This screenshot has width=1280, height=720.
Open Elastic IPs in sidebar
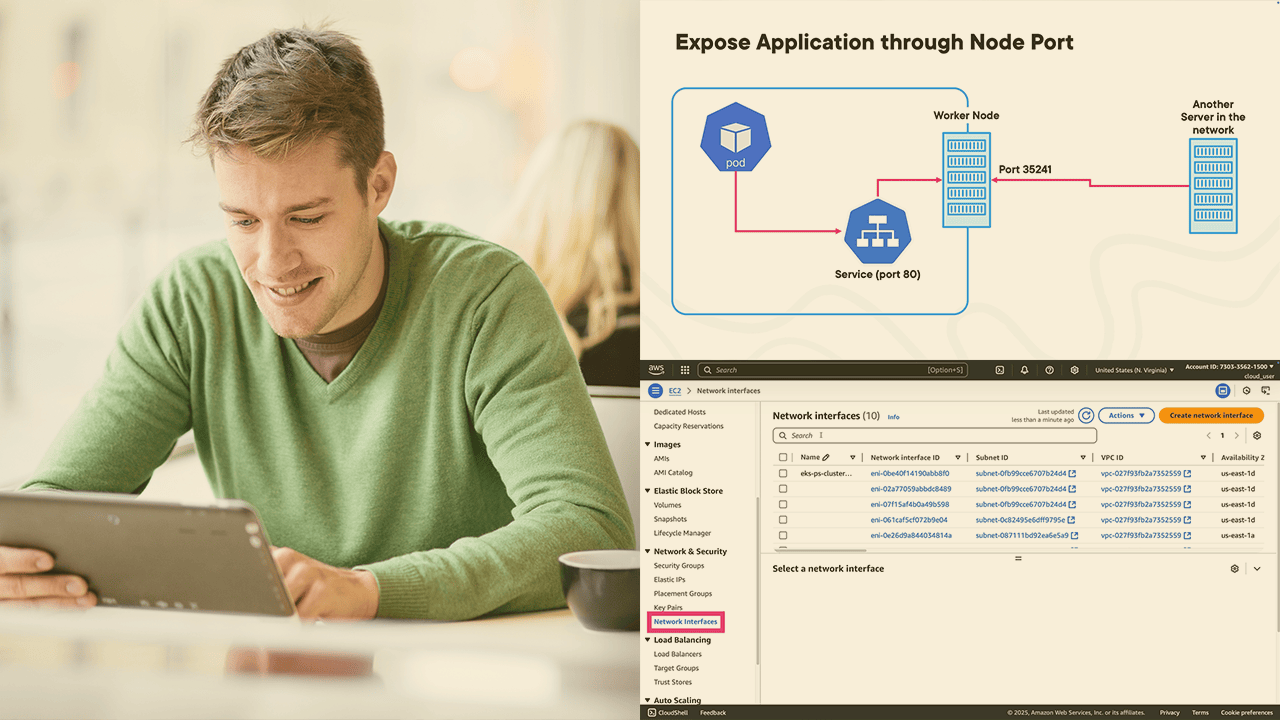click(x=669, y=580)
